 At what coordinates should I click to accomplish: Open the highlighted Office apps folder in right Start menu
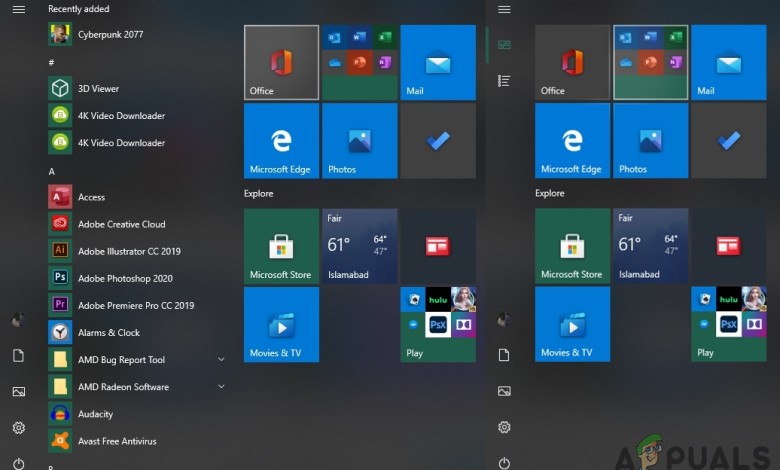(651, 63)
